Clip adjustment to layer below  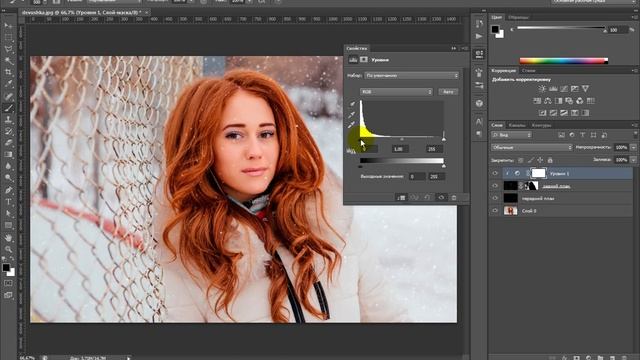(401, 198)
